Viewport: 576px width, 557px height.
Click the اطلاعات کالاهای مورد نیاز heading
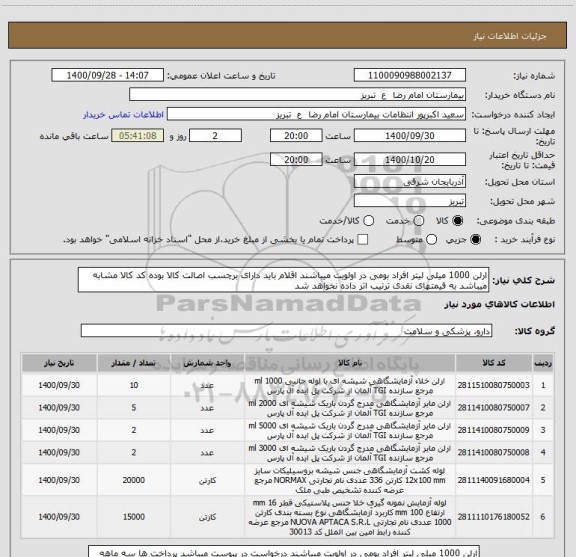click(x=500, y=305)
